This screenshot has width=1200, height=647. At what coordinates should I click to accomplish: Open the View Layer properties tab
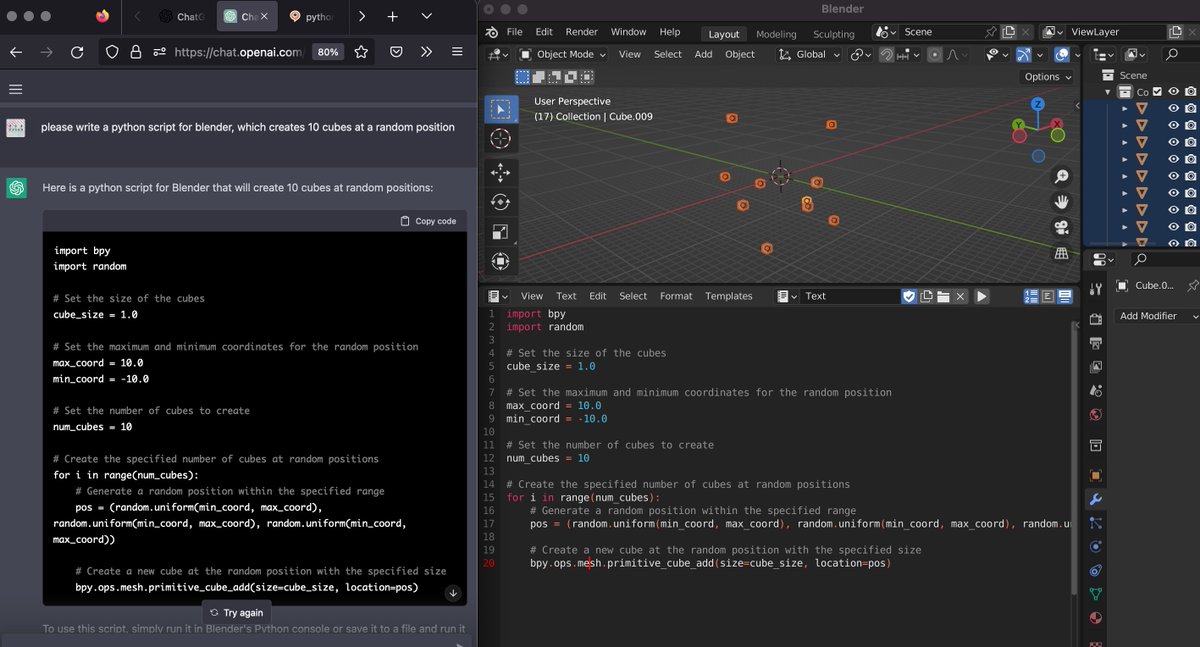point(1096,367)
